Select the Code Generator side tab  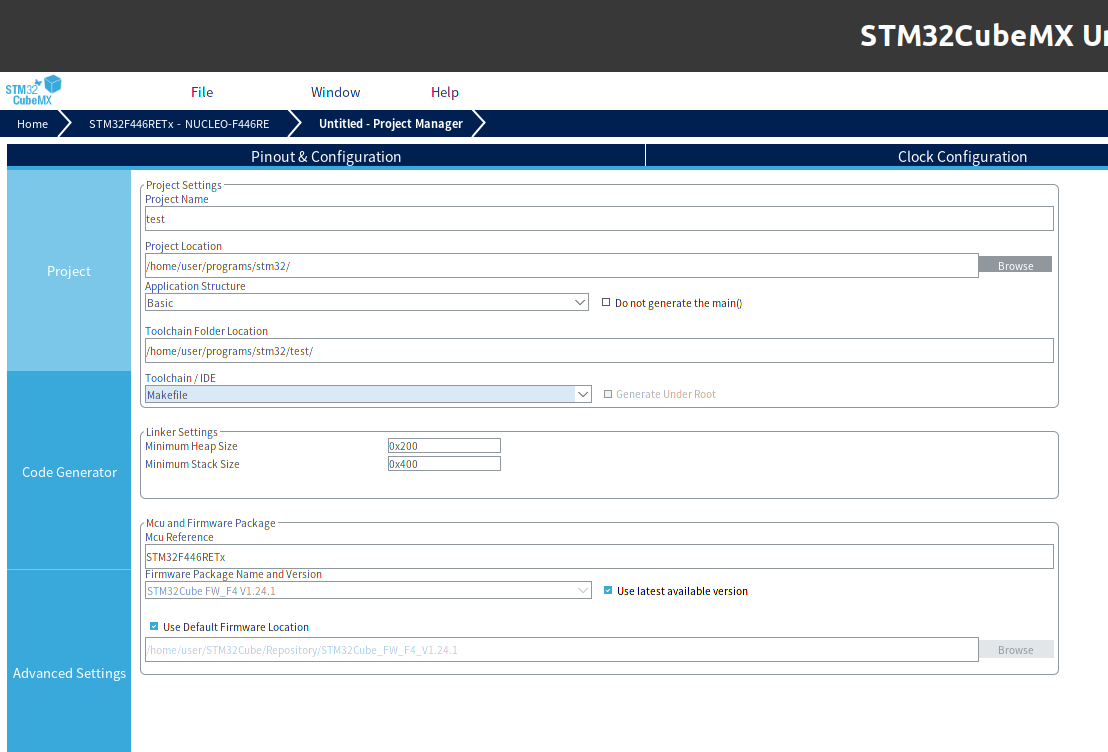click(x=69, y=471)
